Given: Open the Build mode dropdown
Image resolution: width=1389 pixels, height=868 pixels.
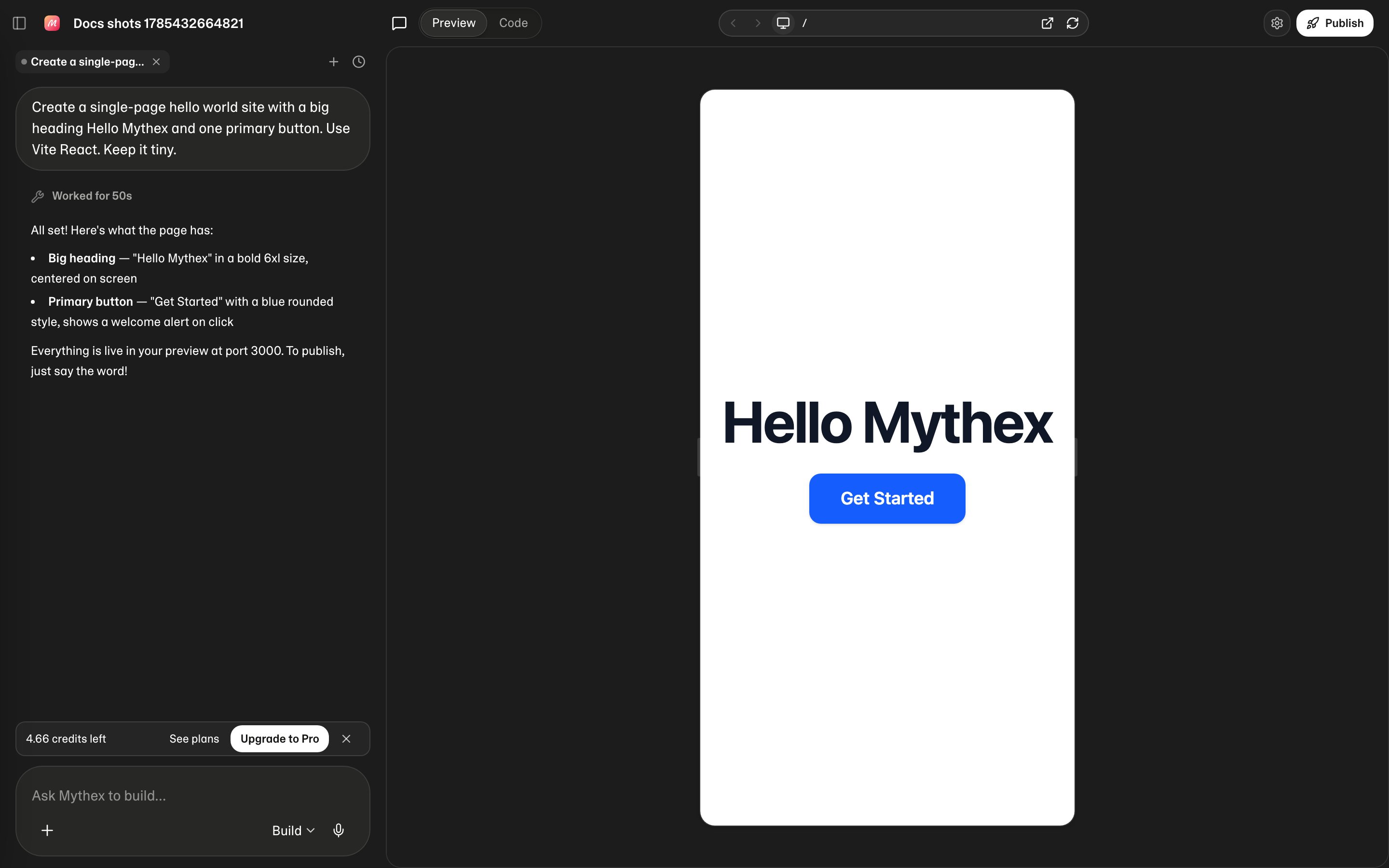Looking at the screenshot, I should [x=293, y=830].
